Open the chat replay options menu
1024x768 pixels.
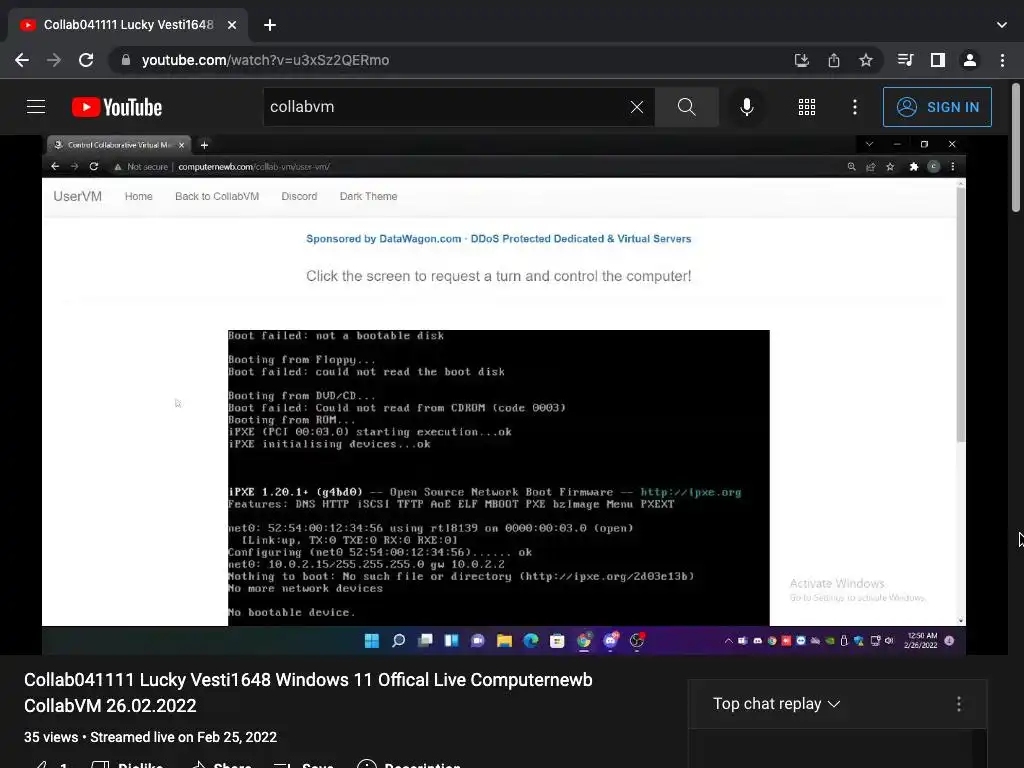pyautogui.click(x=958, y=703)
